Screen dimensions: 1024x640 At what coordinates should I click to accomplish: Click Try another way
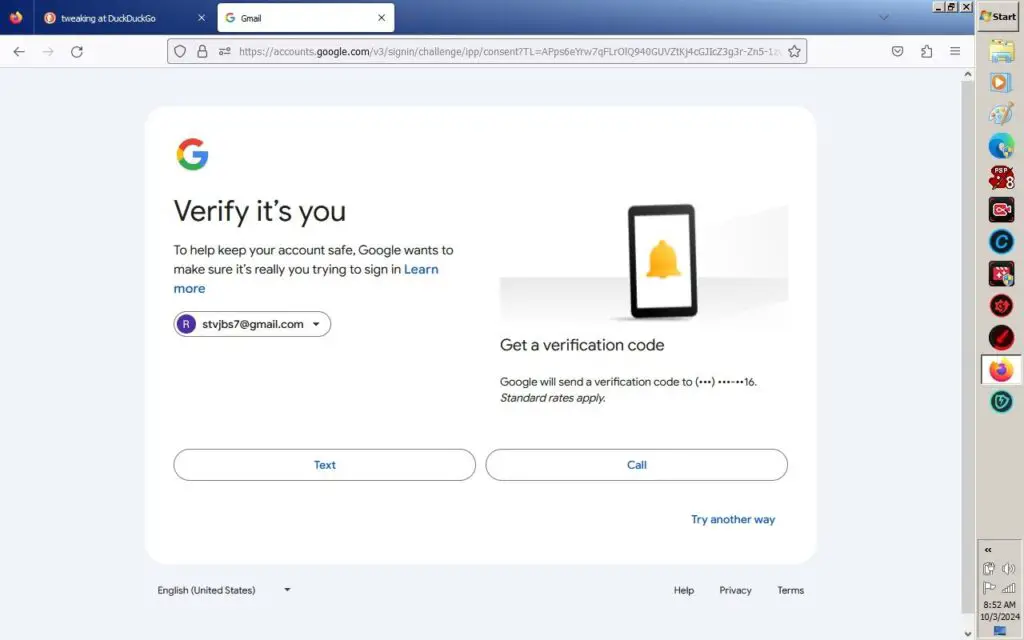point(733,520)
